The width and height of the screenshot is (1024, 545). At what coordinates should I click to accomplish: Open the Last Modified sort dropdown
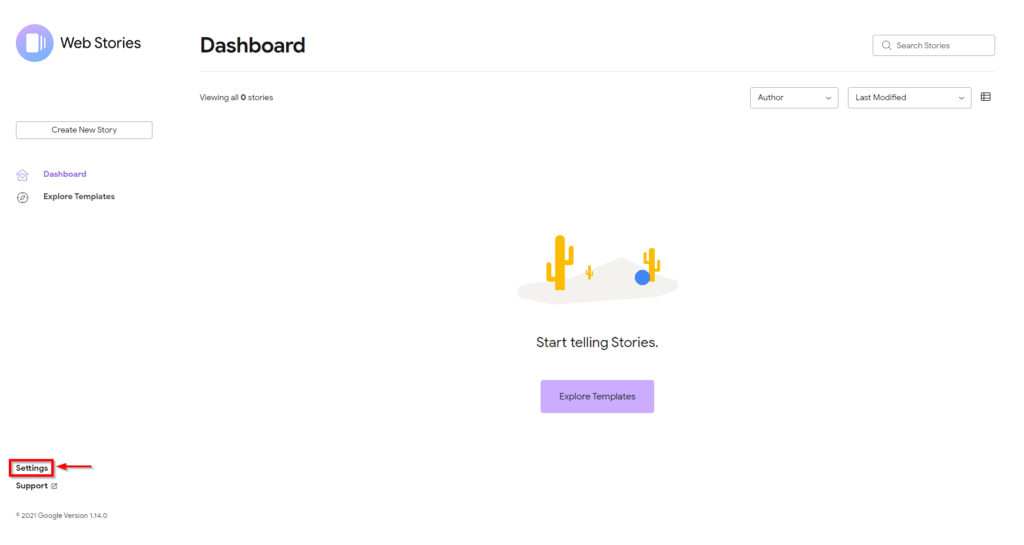coord(909,98)
